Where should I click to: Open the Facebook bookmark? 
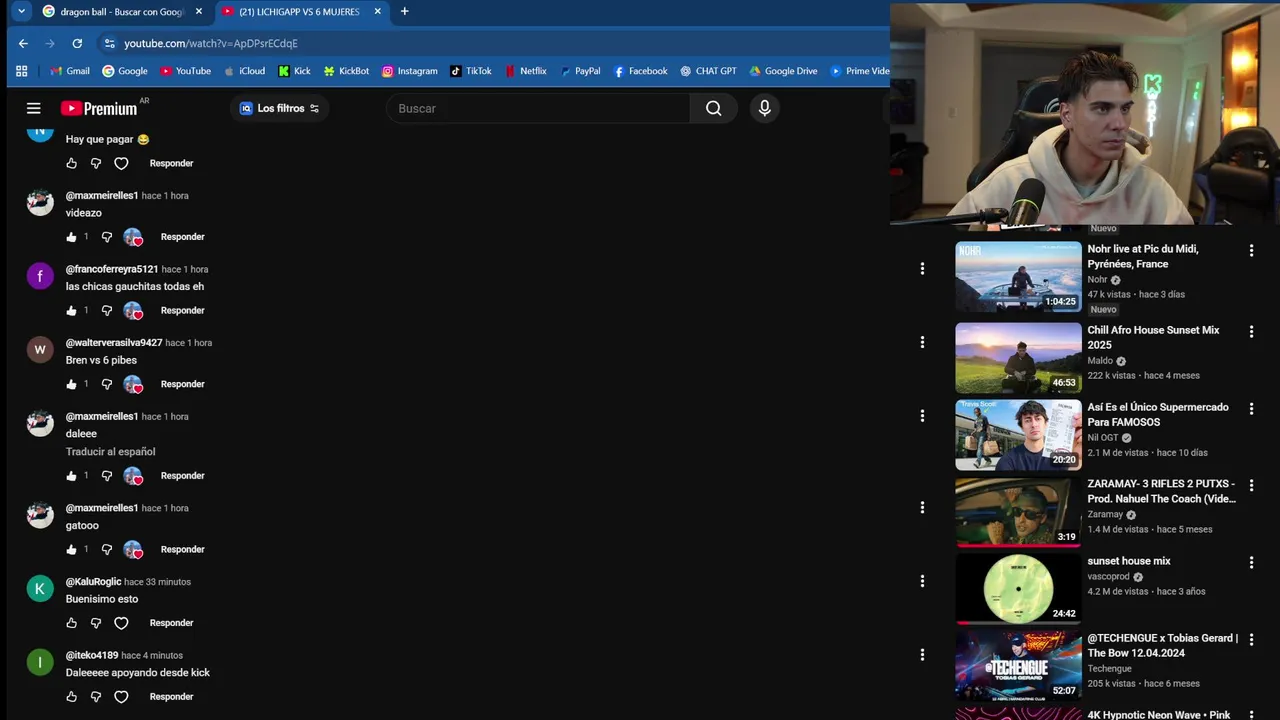coord(640,71)
